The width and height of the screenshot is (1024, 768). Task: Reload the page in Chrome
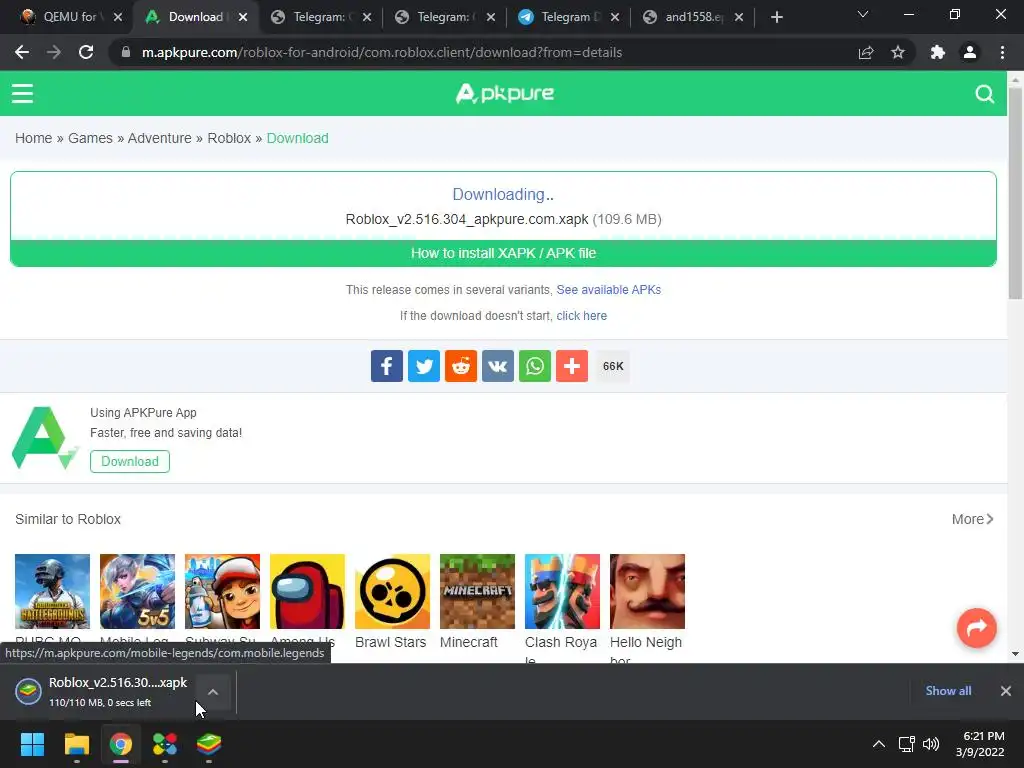(86, 52)
